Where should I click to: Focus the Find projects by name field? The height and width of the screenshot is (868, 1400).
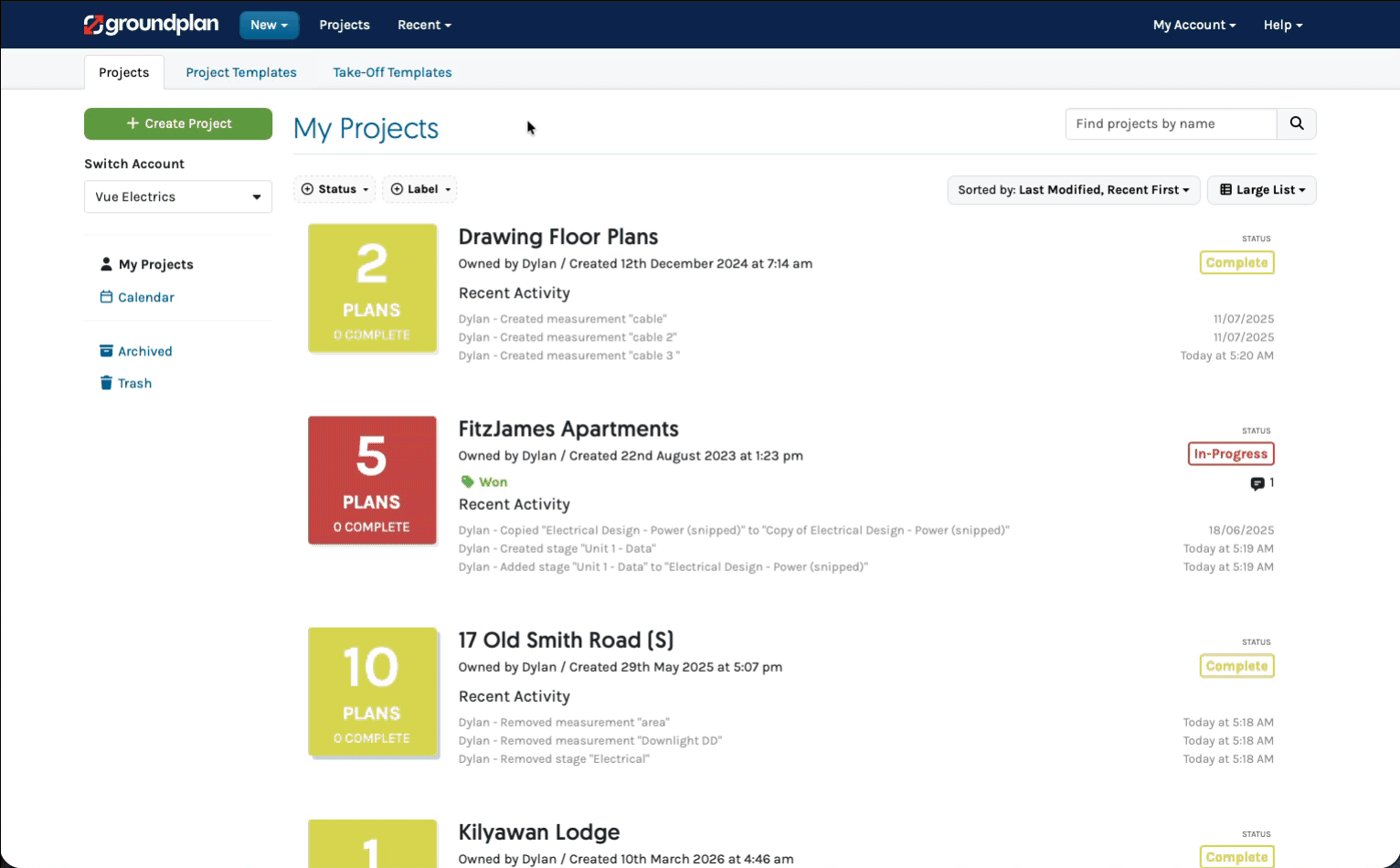tap(1171, 123)
